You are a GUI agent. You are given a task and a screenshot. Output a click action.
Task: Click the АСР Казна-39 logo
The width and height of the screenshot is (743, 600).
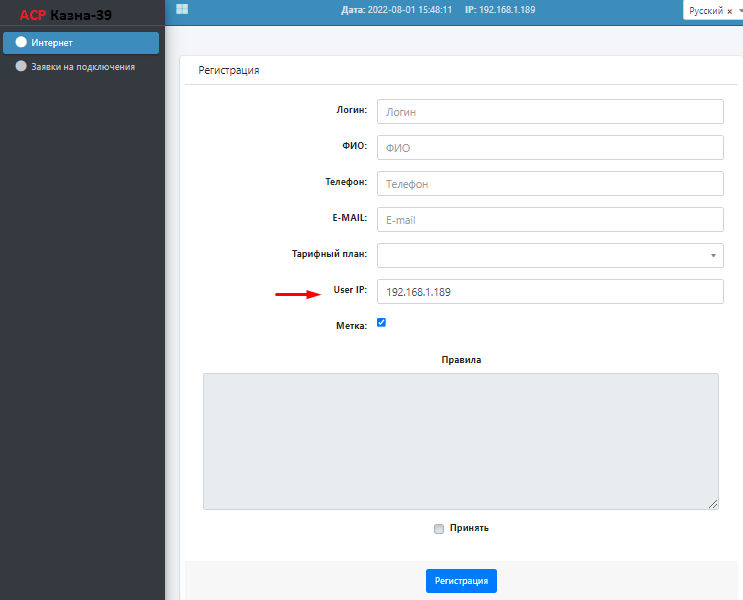pyautogui.click(x=66, y=14)
